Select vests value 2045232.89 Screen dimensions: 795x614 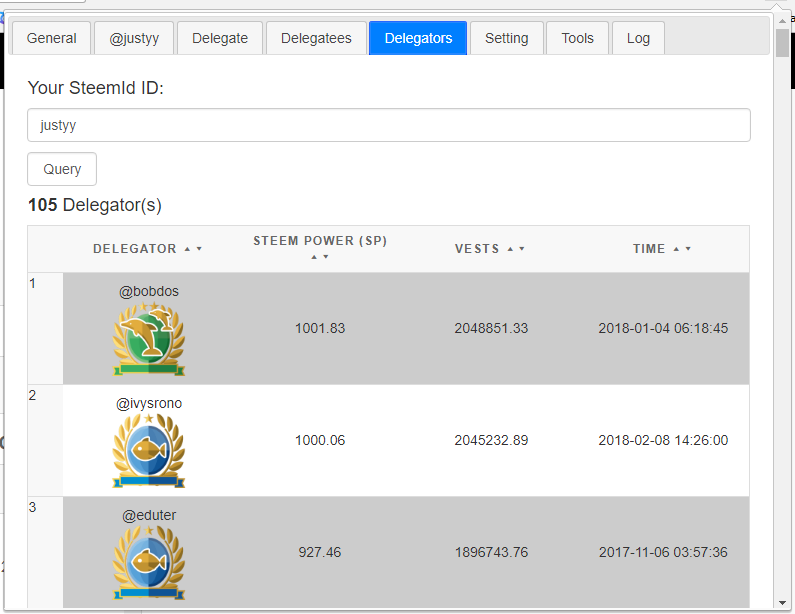point(491,441)
